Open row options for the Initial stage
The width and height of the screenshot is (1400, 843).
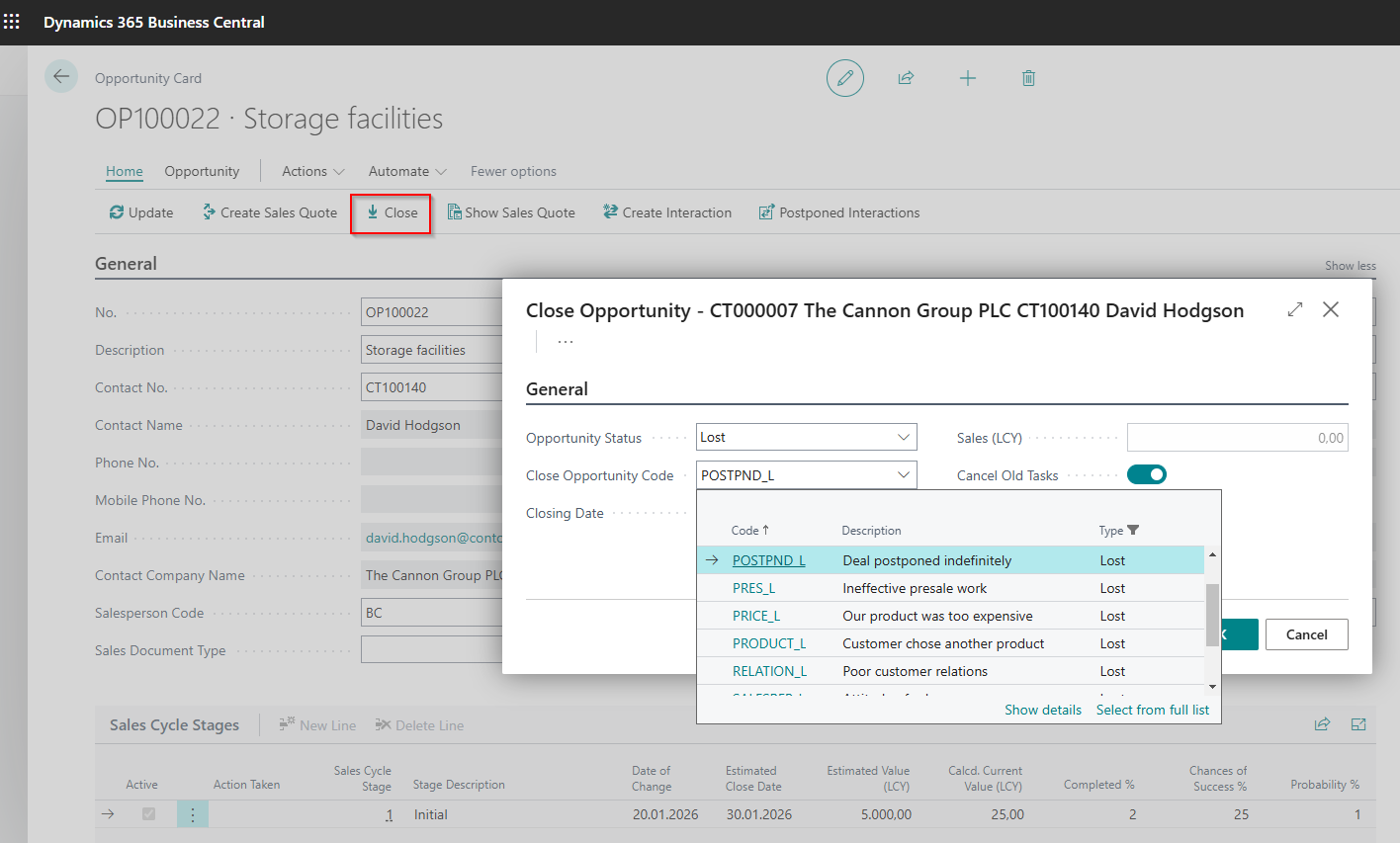point(193,814)
